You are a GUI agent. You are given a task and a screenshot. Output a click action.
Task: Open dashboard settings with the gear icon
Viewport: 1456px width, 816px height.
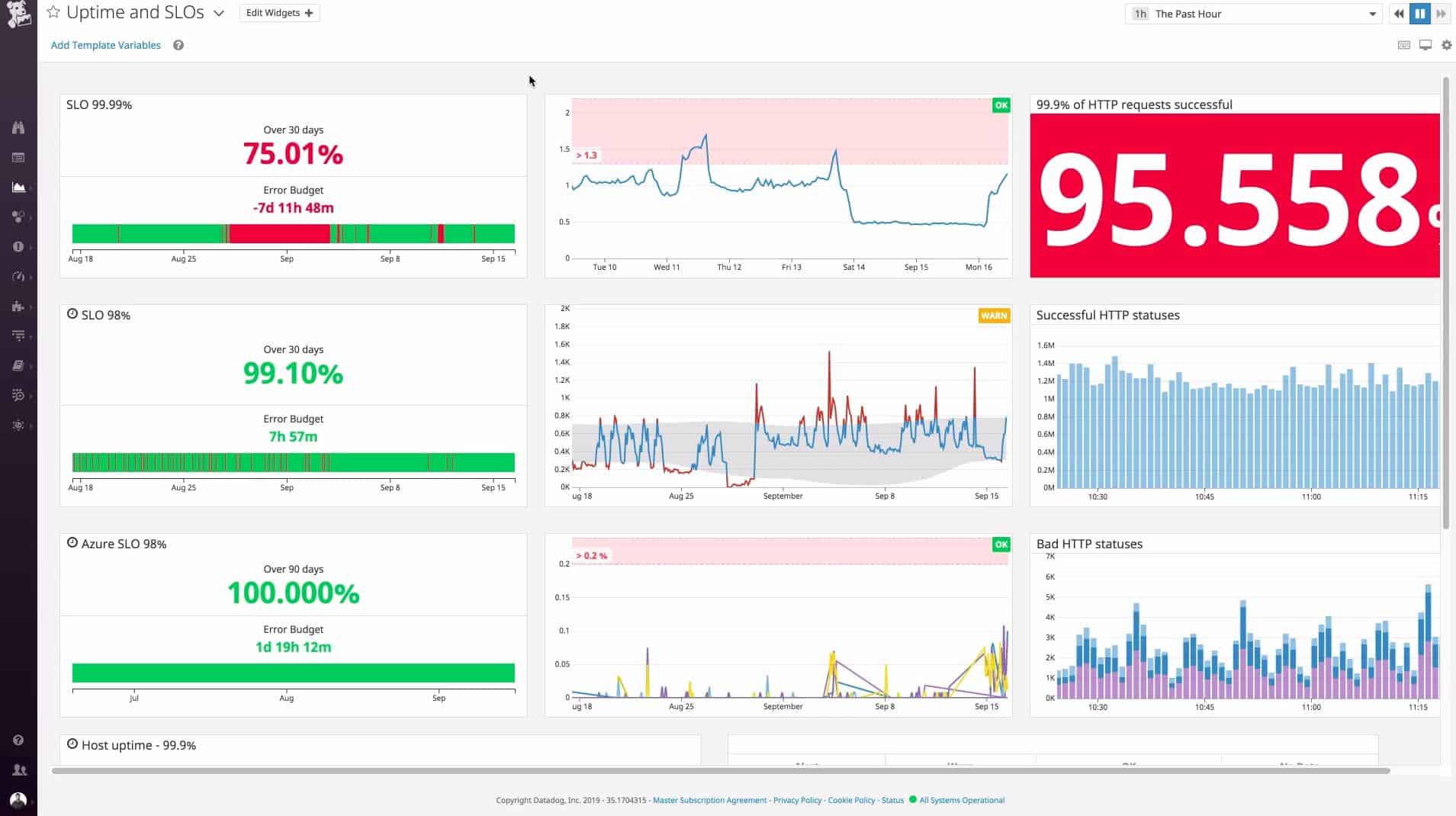tap(1446, 44)
